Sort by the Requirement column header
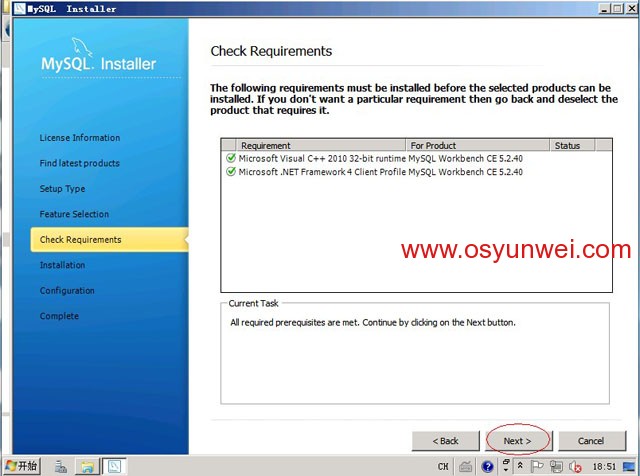The image size is (640, 476). (314, 145)
